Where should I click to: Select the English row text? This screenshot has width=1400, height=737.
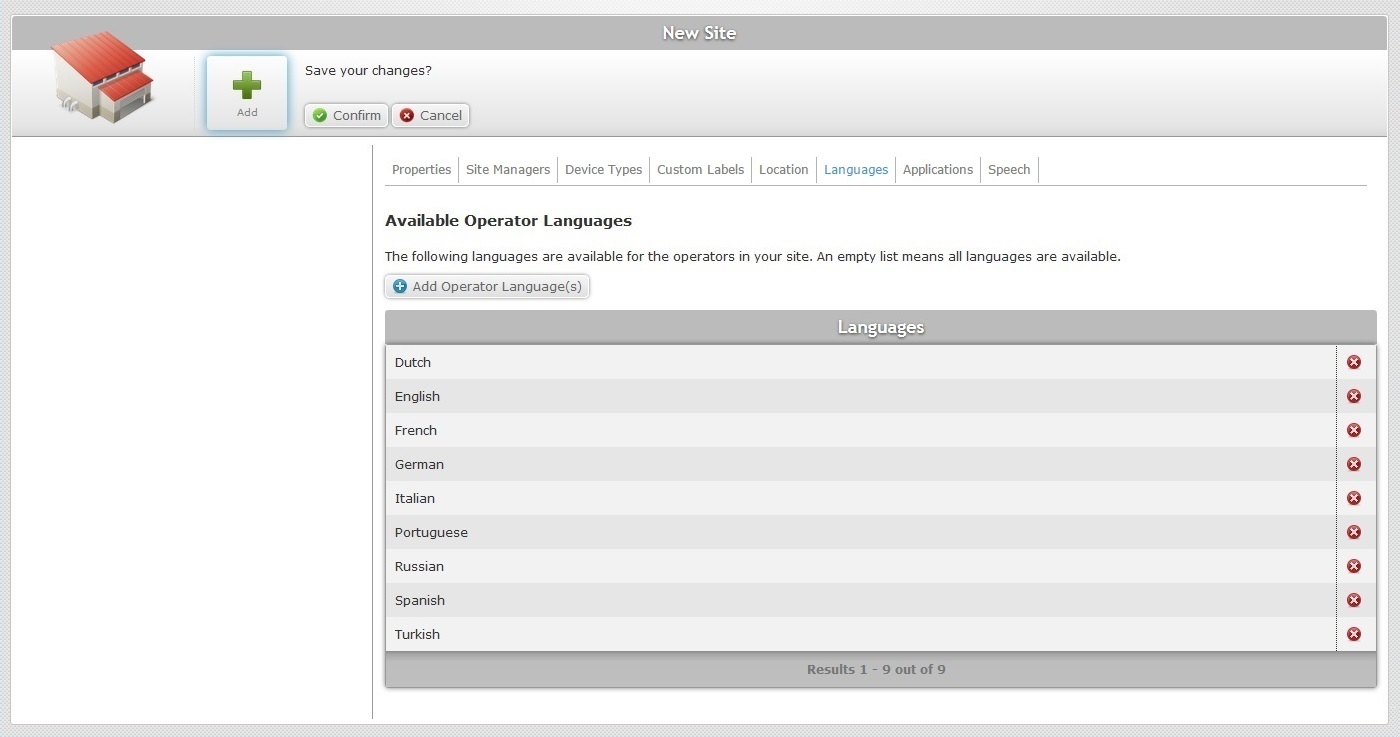pos(417,396)
